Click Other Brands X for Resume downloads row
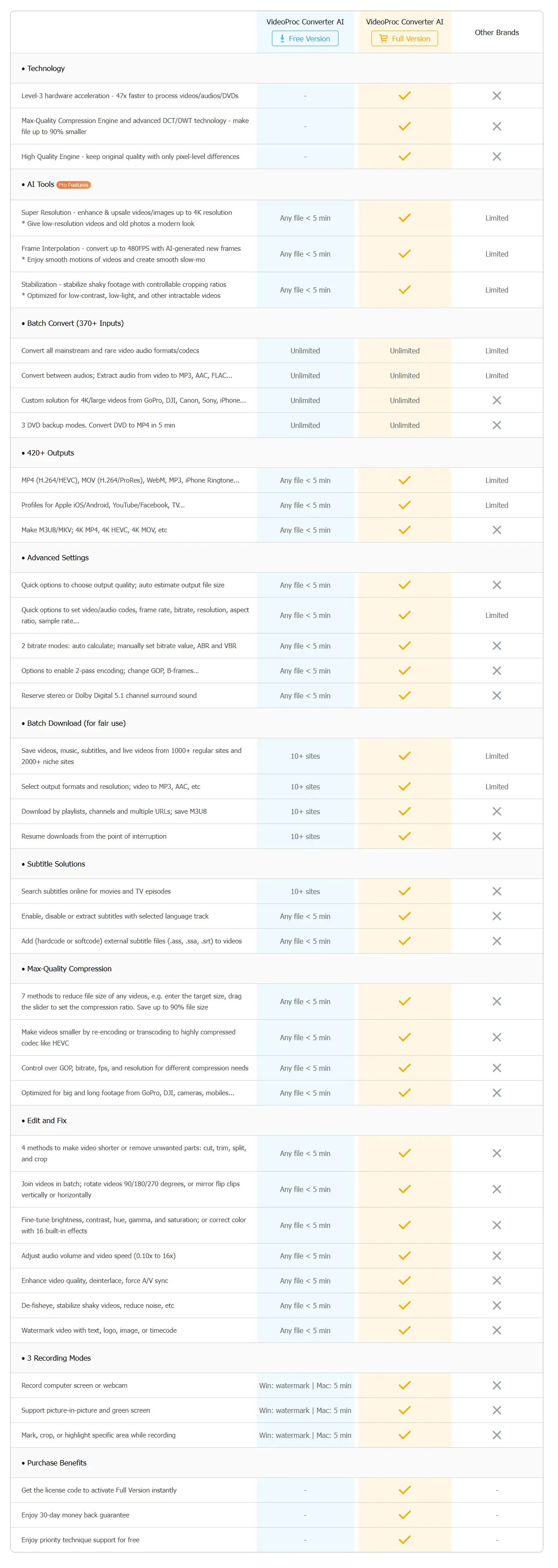The height and width of the screenshot is (1568, 558). [497, 836]
